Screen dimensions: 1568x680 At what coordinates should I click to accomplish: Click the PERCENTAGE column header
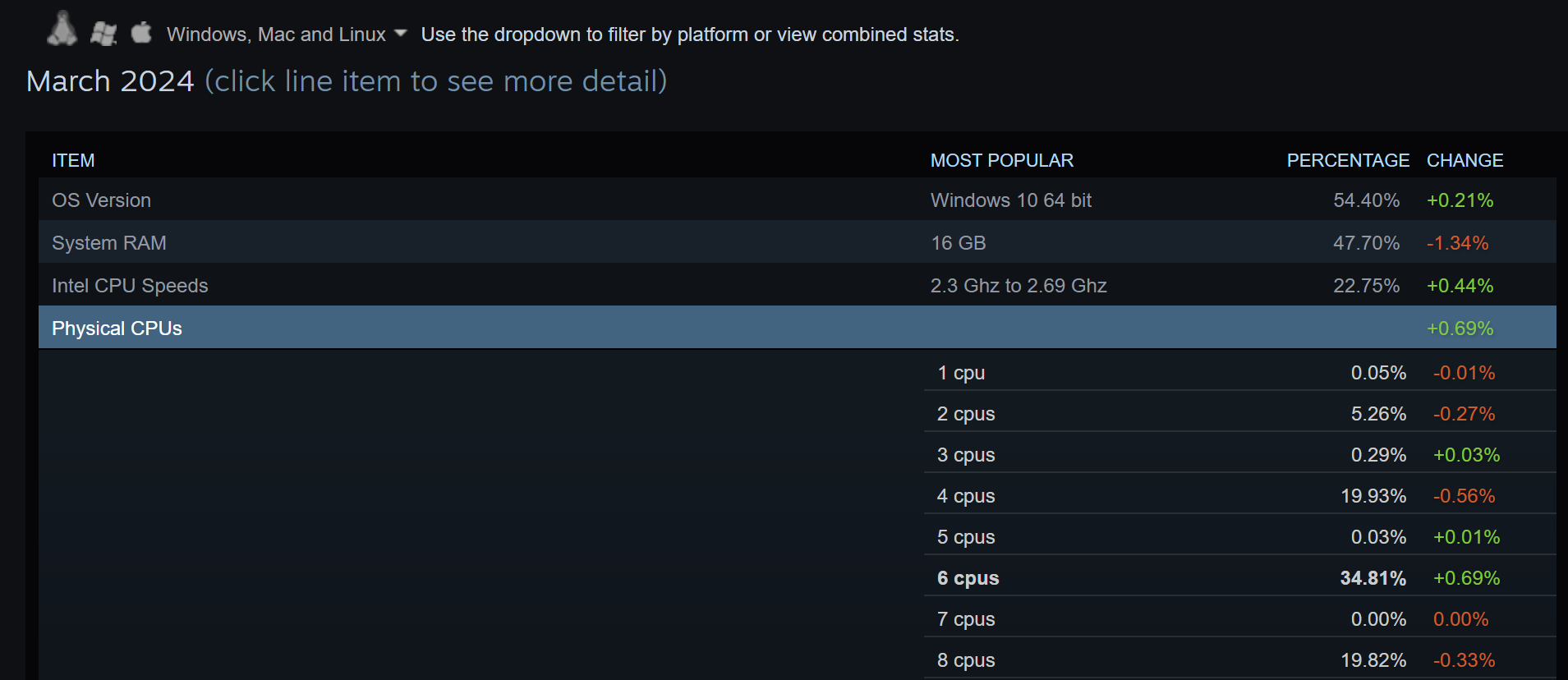tap(1348, 160)
